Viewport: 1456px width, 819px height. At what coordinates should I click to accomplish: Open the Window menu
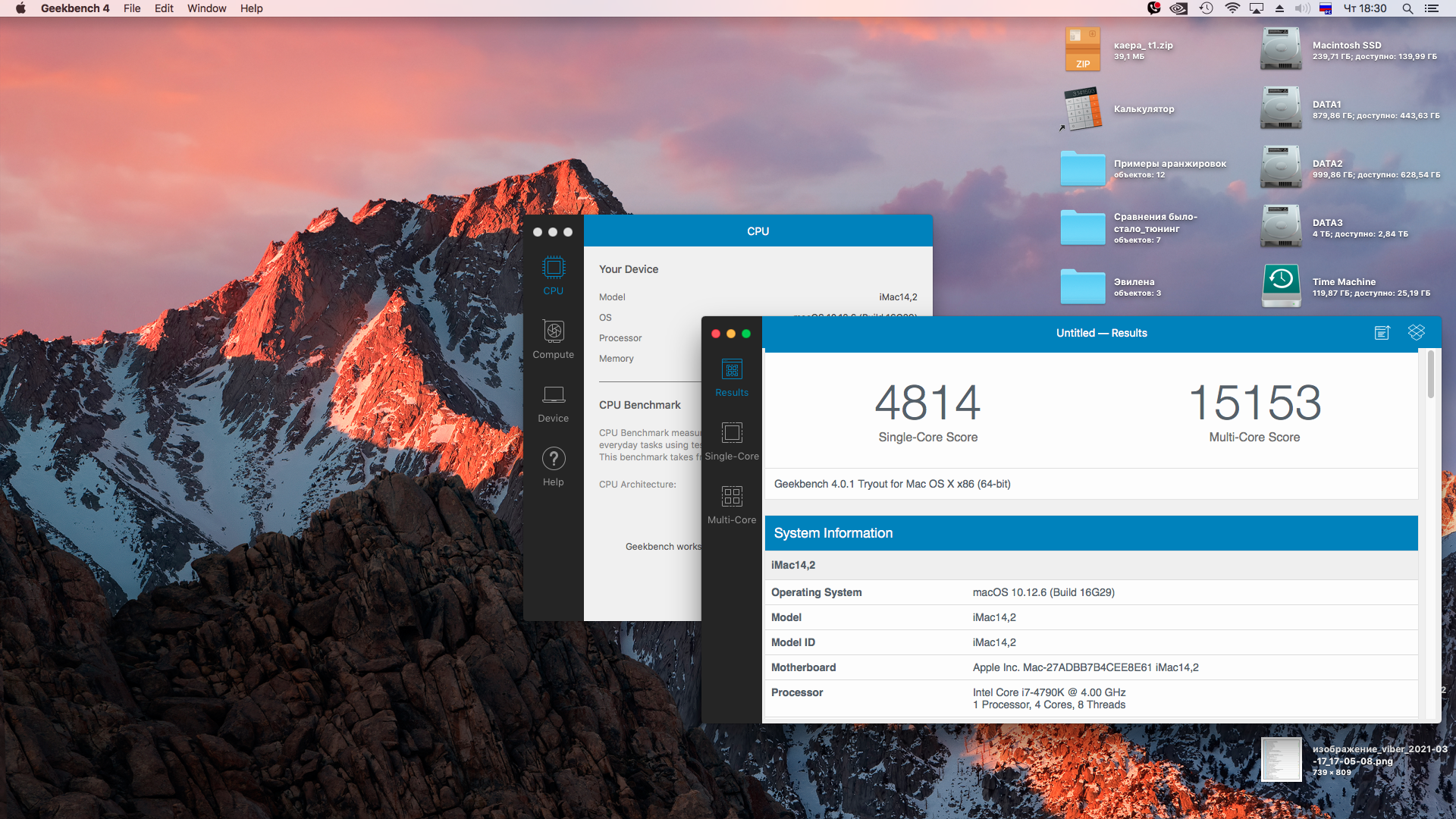coord(206,8)
